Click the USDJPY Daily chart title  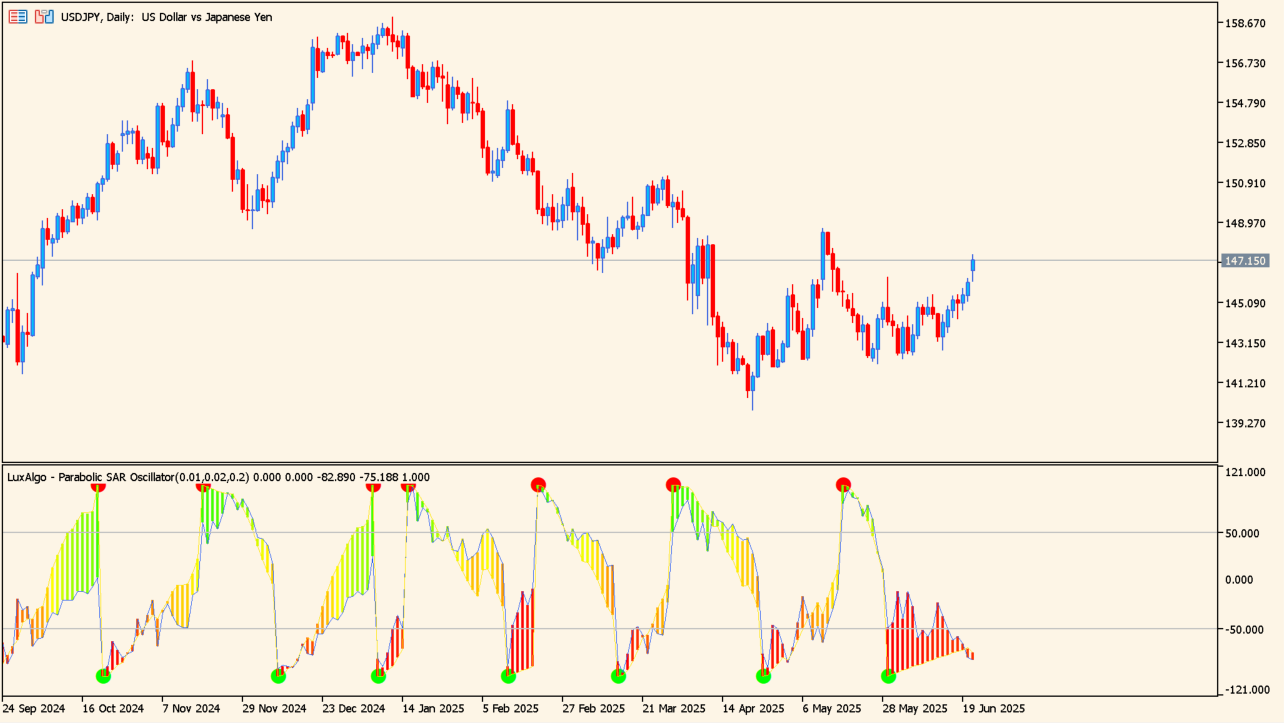tap(166, 17)
